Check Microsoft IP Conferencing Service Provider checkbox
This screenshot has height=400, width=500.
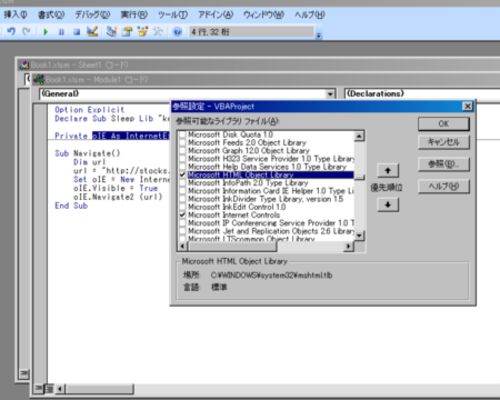(183, 223)
